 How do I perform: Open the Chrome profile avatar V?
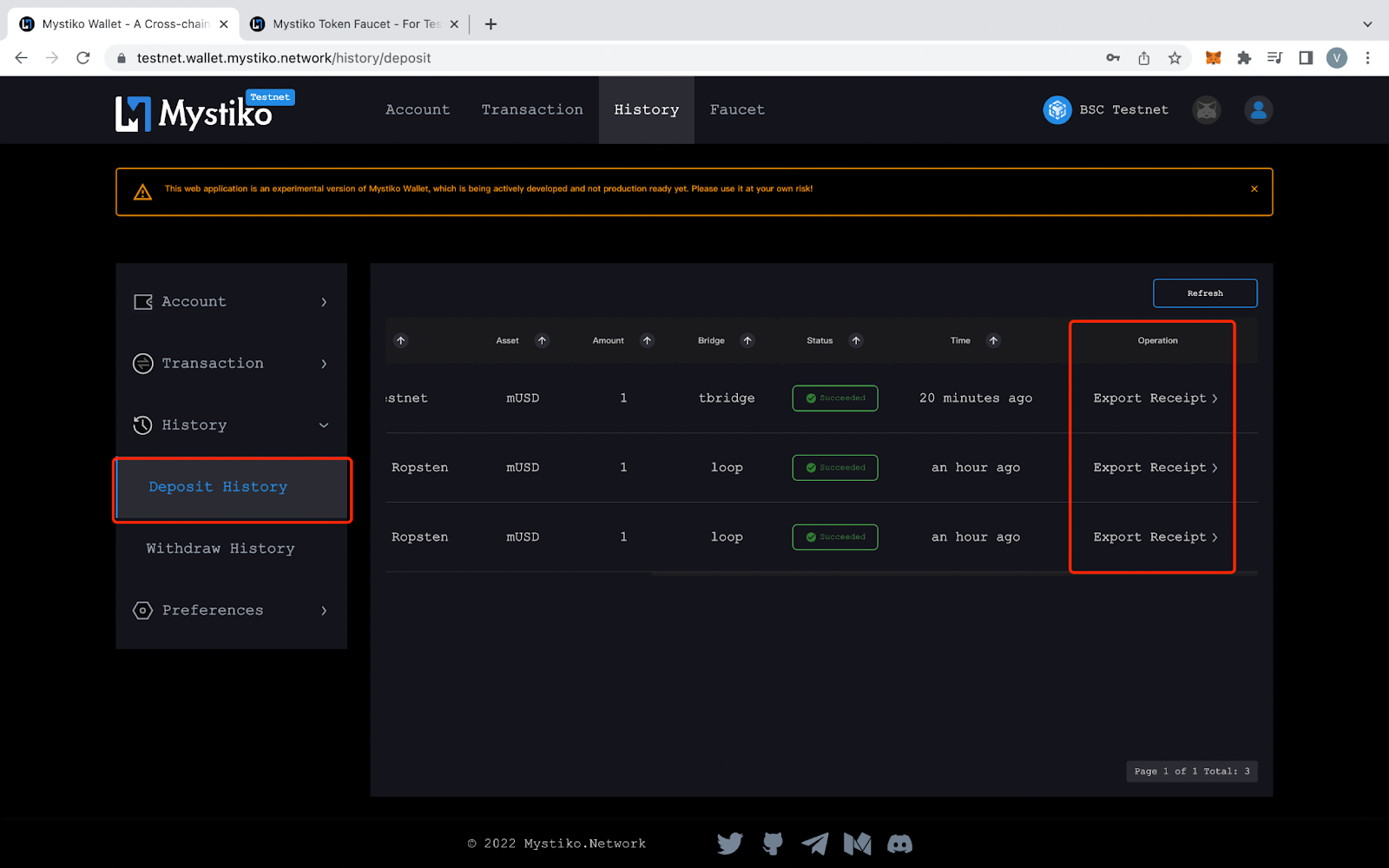pos(1337,58)
